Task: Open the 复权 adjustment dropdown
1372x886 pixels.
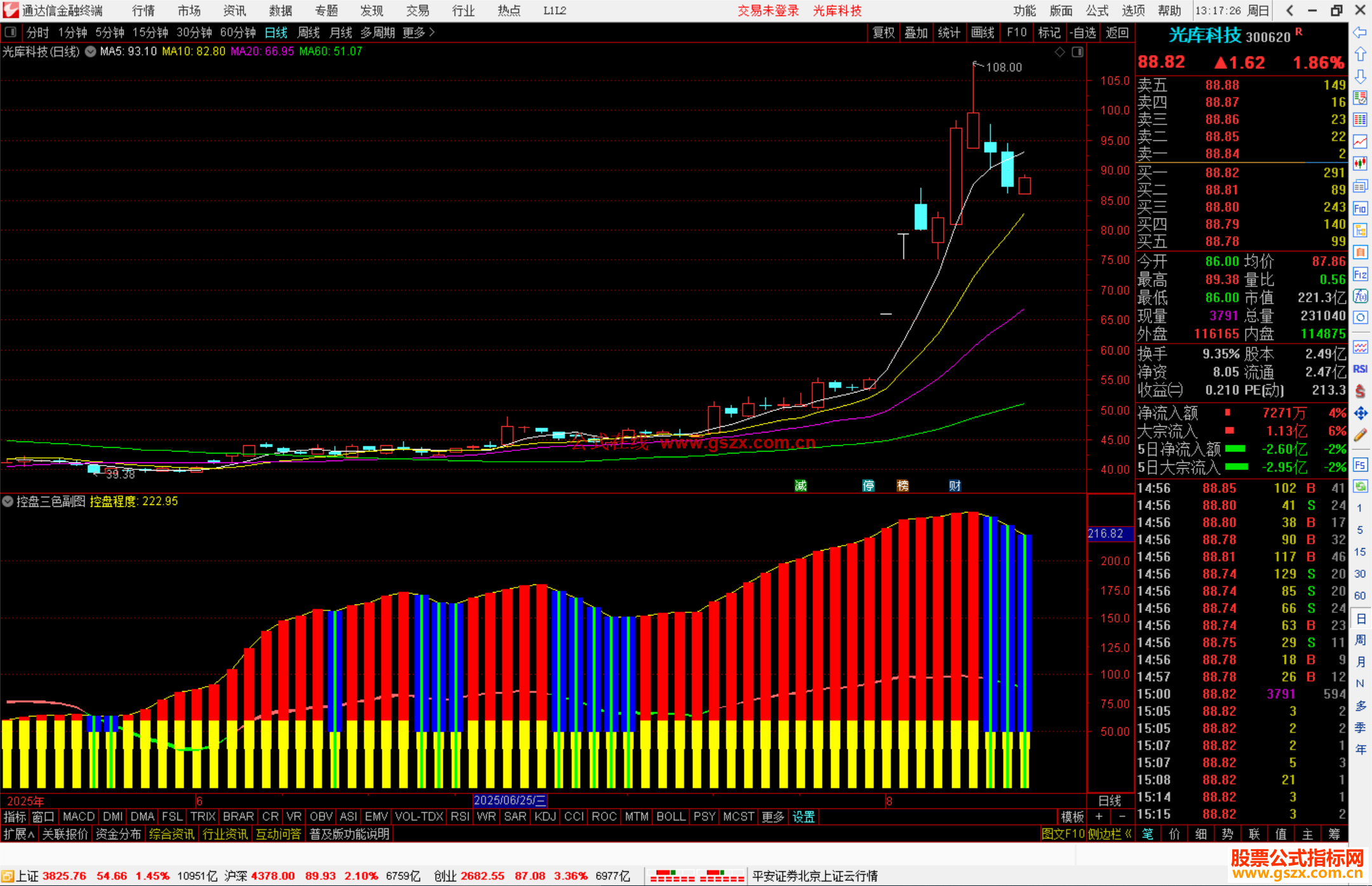Action: coord(884,32)
